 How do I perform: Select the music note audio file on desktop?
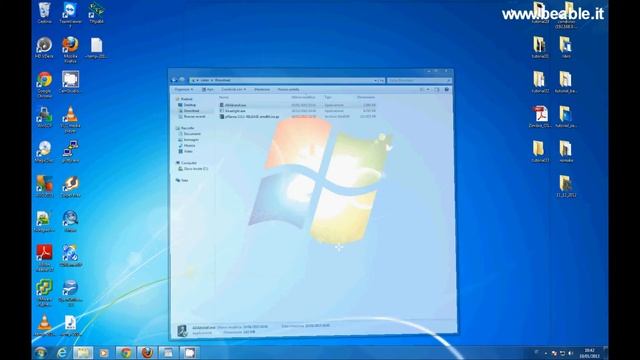pos(70,325)
